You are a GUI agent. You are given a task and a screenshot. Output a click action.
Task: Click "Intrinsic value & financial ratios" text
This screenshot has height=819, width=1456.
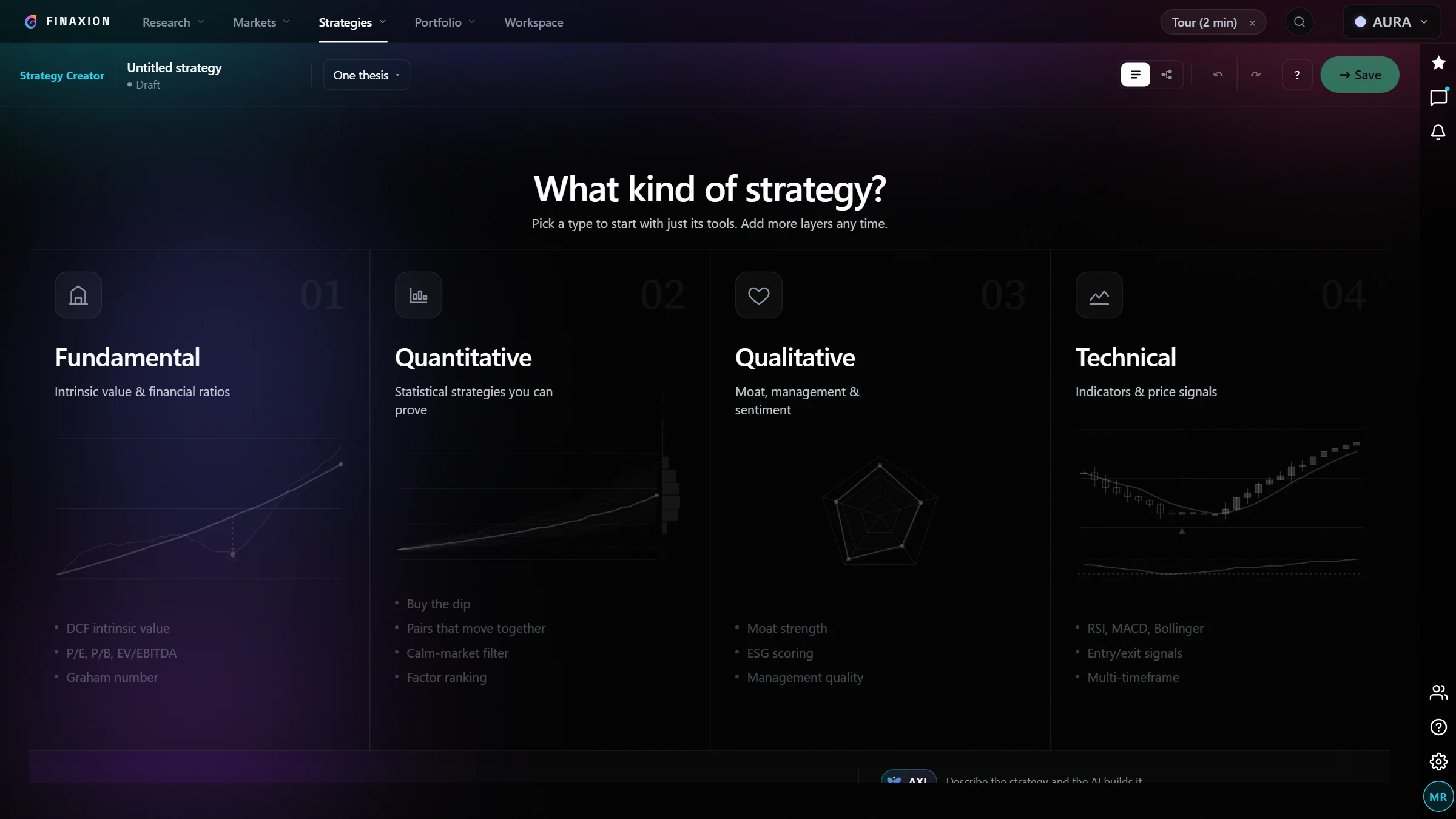point(142,392)
